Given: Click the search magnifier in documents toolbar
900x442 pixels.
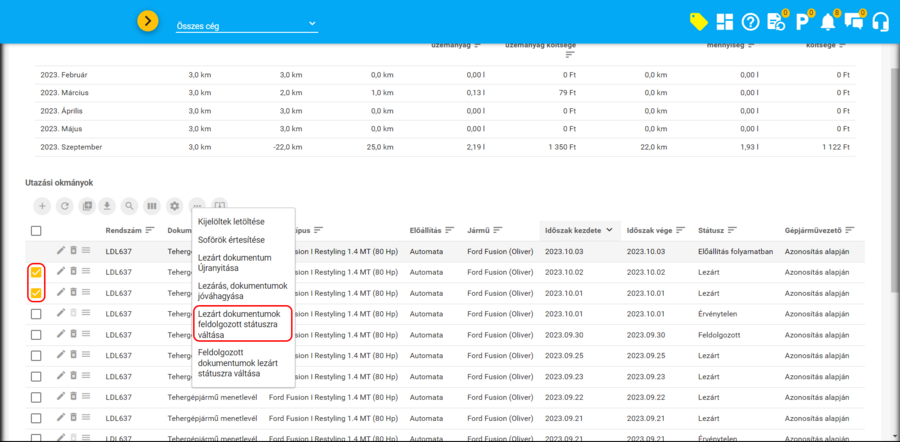Looking at the screenshot, I should pos(130,206).
